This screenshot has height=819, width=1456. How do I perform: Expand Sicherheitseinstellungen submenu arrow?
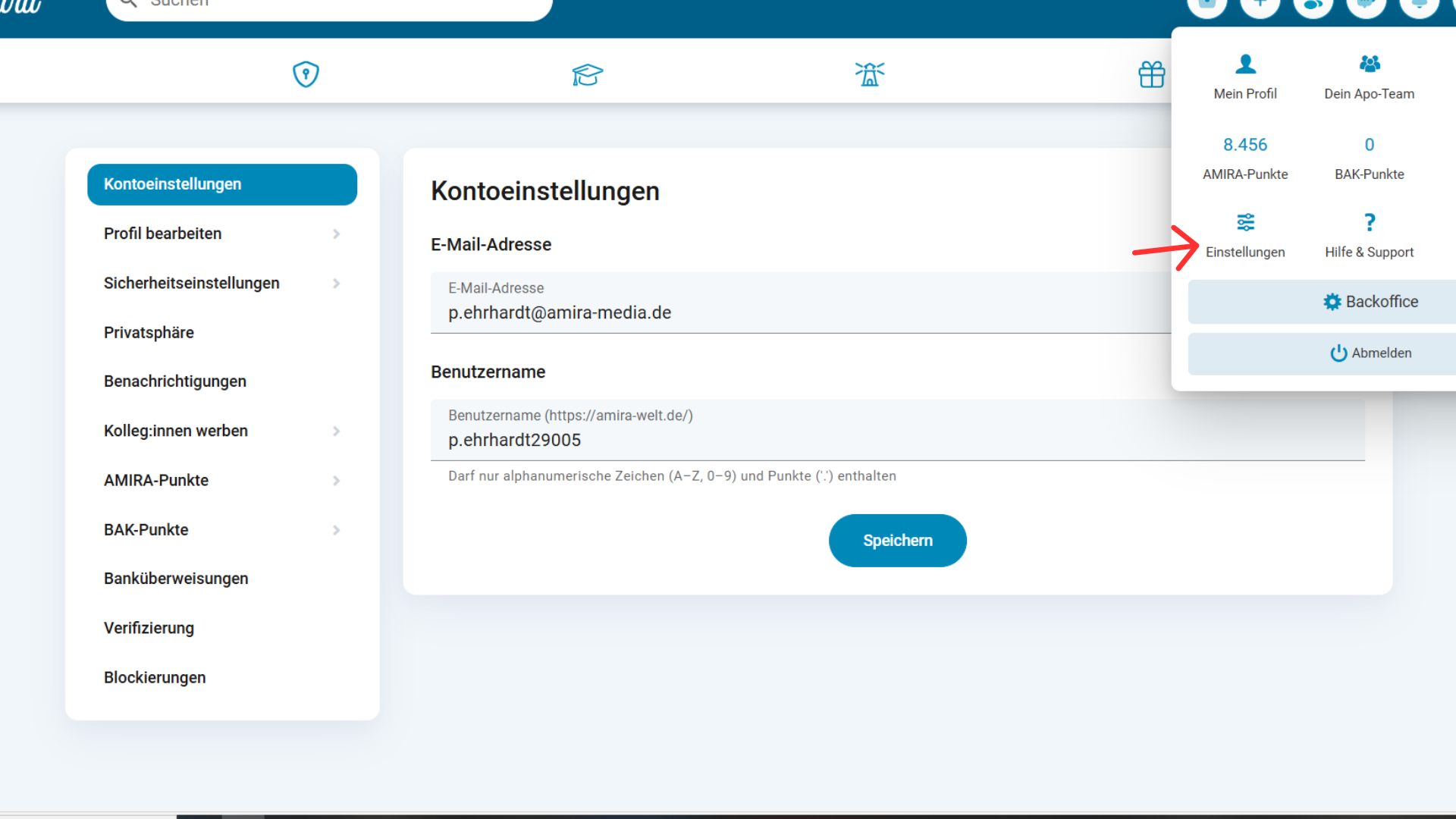(336, 284)
